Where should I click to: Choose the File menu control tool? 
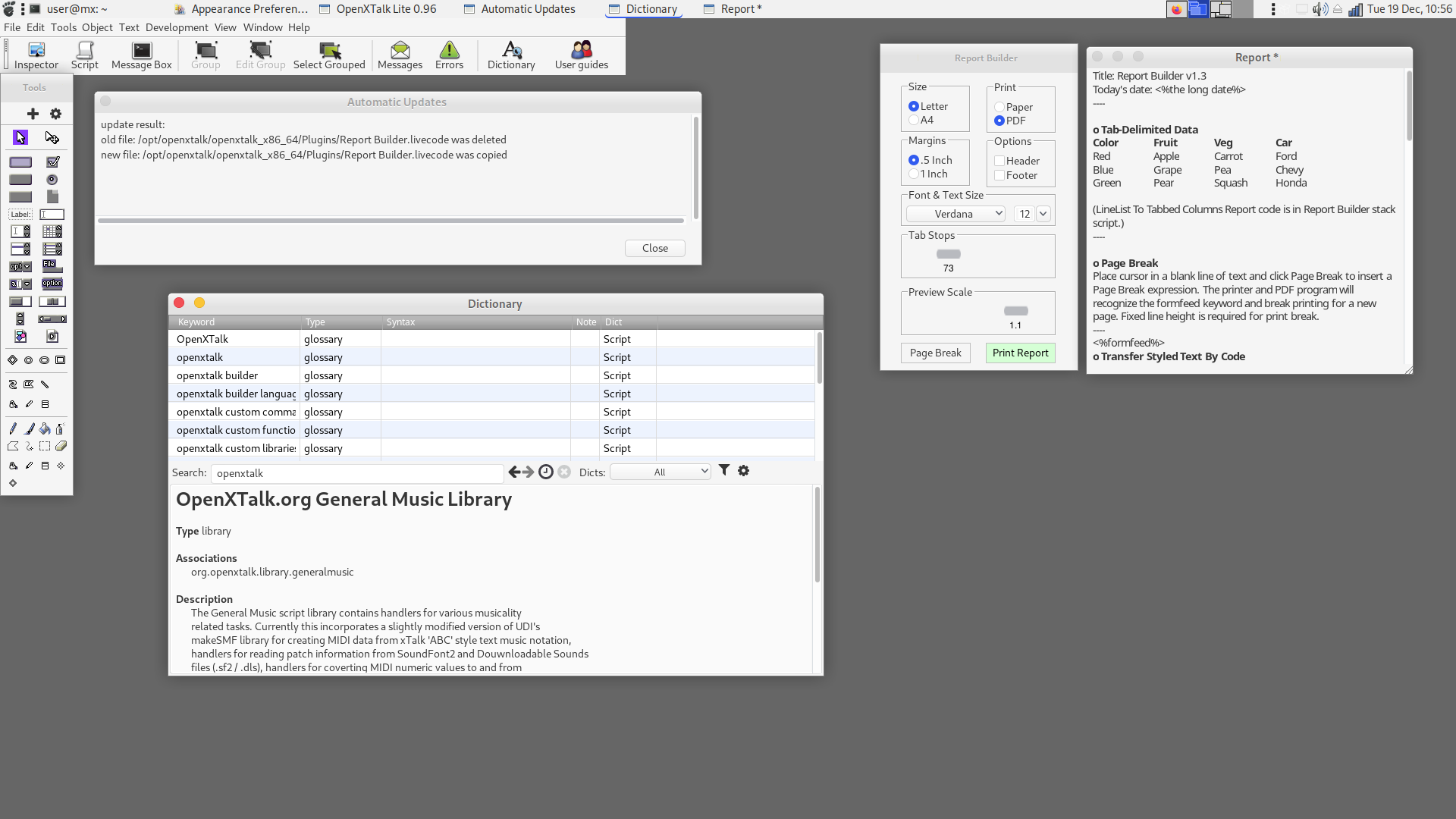tap(52, 266)
